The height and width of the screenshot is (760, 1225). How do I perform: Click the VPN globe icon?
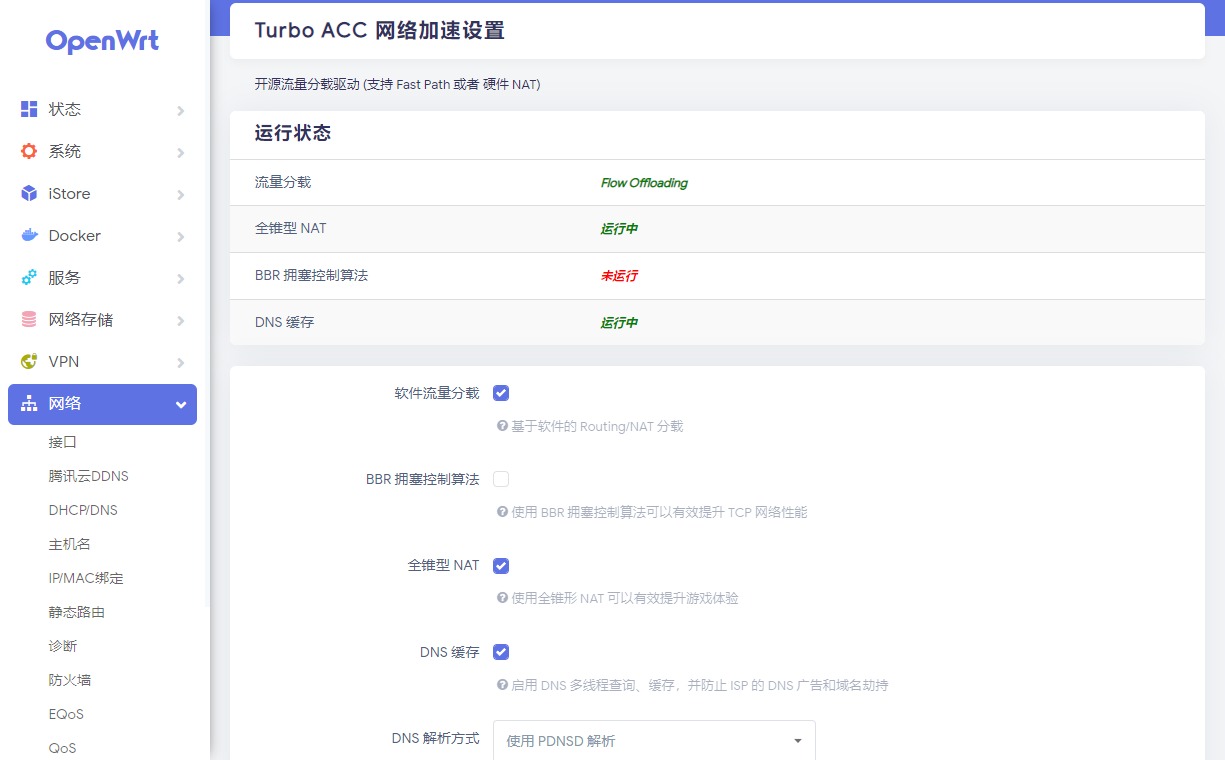pyautogui.click(x=30, y=361)
